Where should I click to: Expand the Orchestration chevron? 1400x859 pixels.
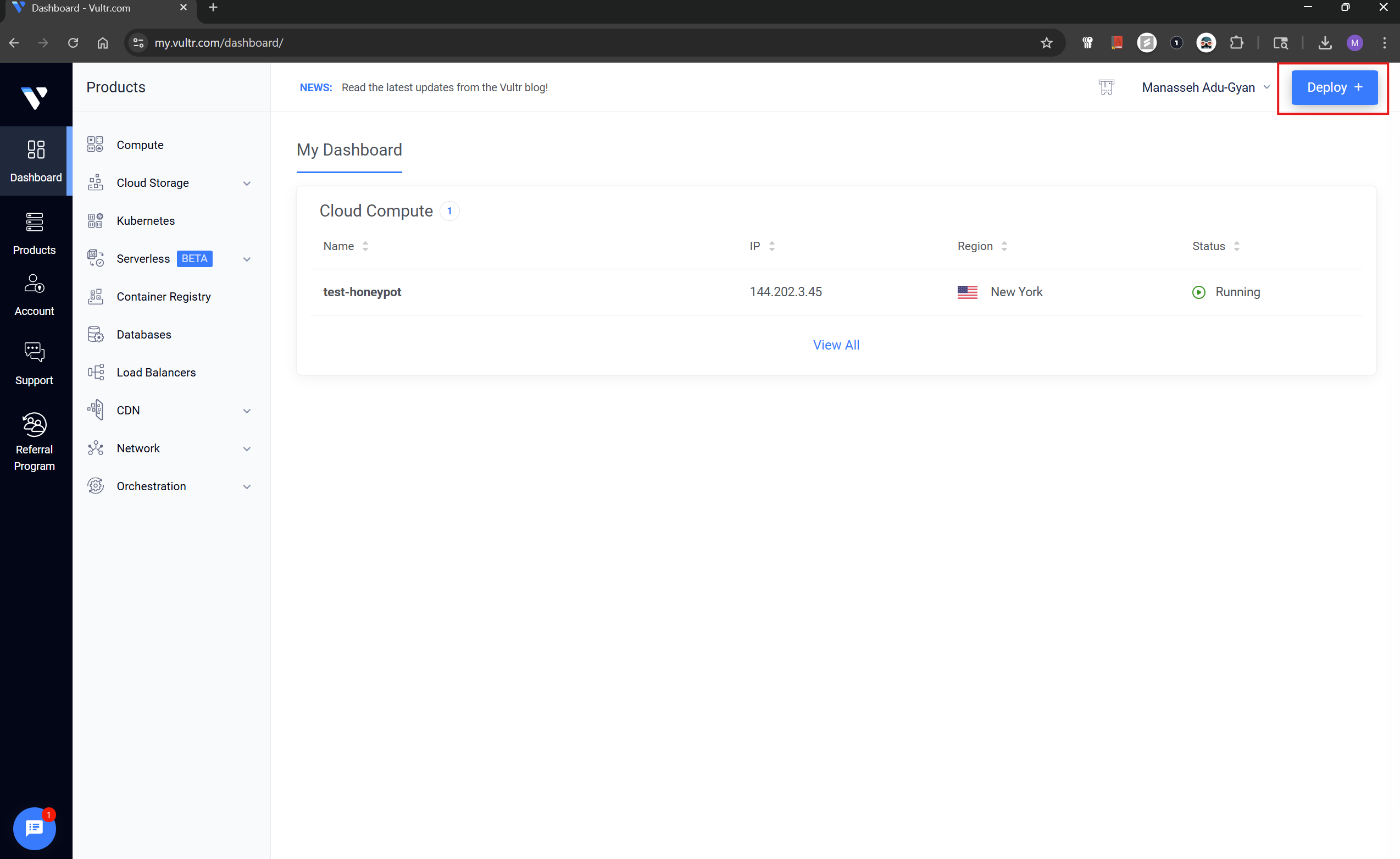[247, 487]
